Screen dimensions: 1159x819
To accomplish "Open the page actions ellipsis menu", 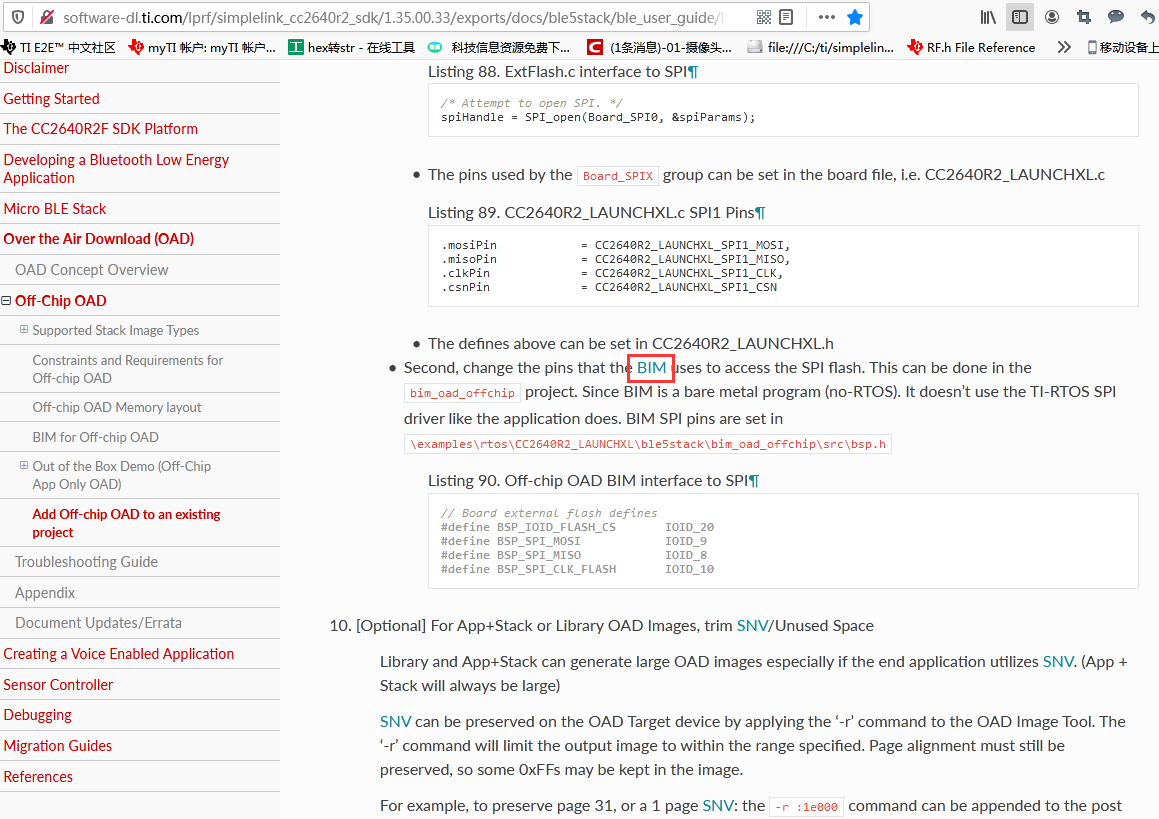I will [827, 16].
